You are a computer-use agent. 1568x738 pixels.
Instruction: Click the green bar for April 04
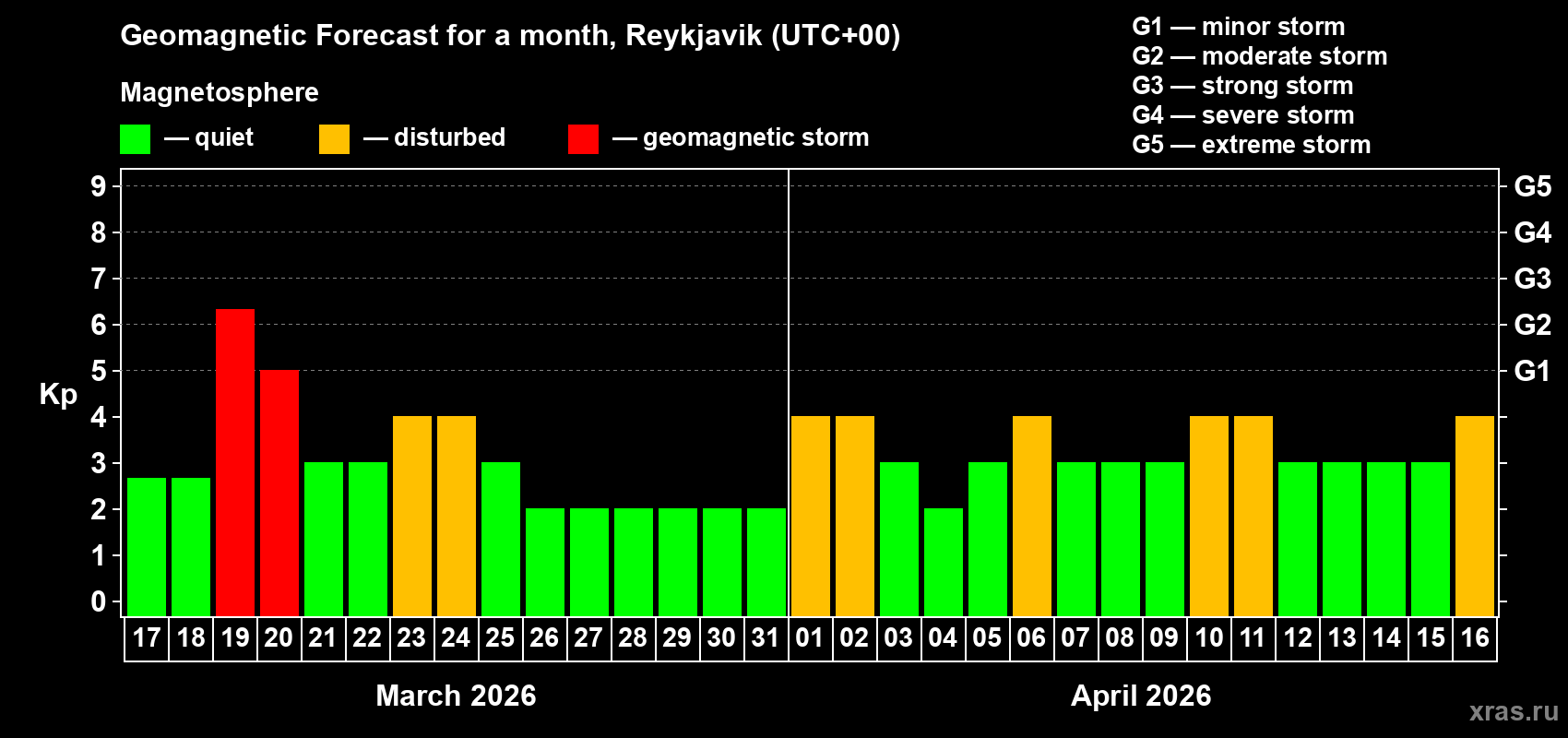click(944, 562)
